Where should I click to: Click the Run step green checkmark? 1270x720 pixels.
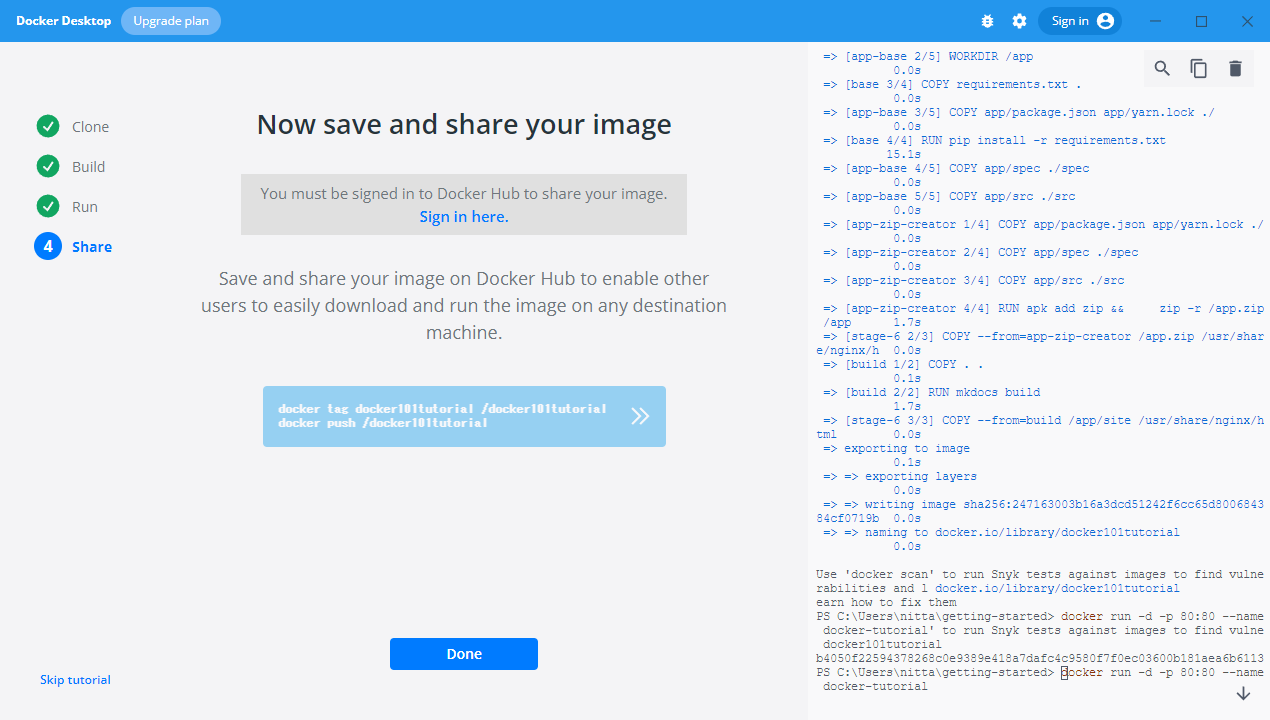[48, 207]
